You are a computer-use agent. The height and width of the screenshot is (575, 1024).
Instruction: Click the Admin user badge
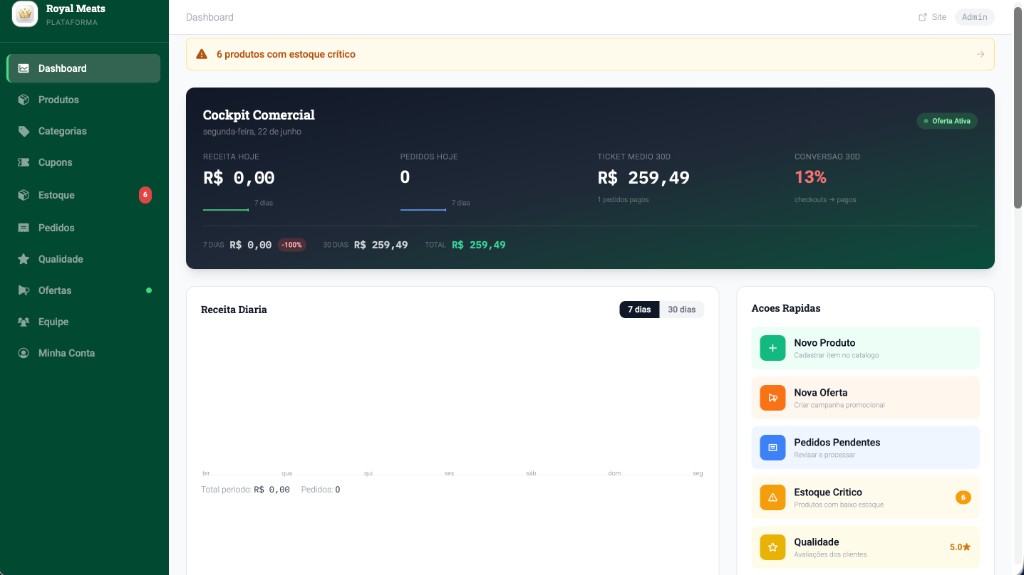(974, 17)
